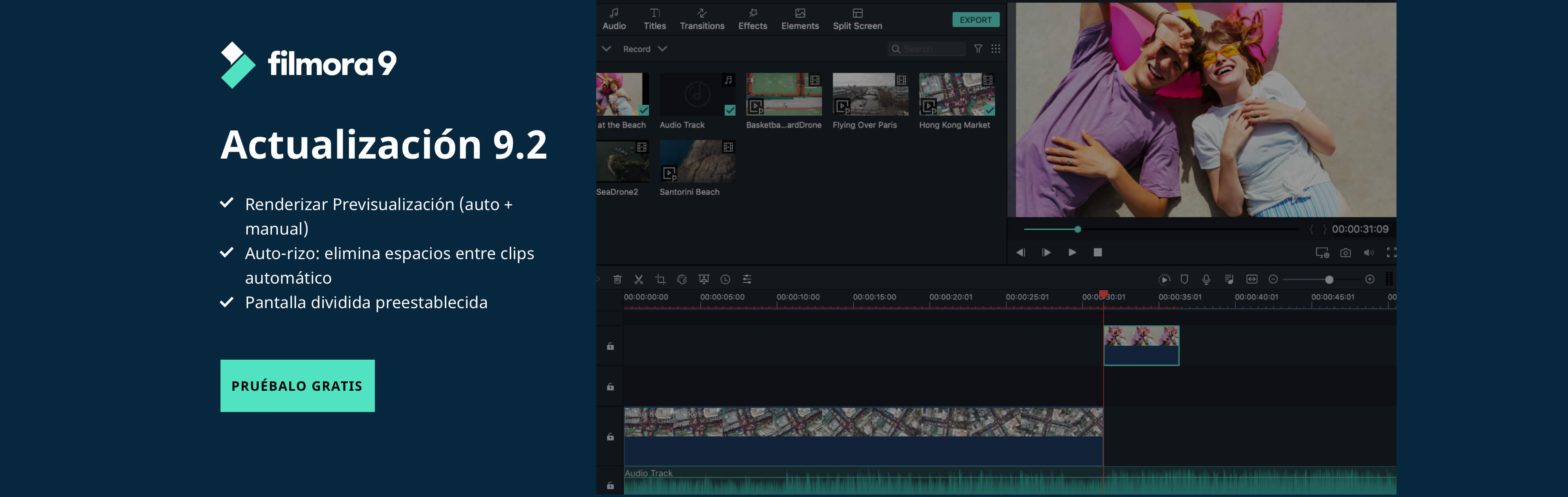Click proxy icon on Santorini Beach thumbnail
The image size is (1568, 497).
click(x=670, y=174)
